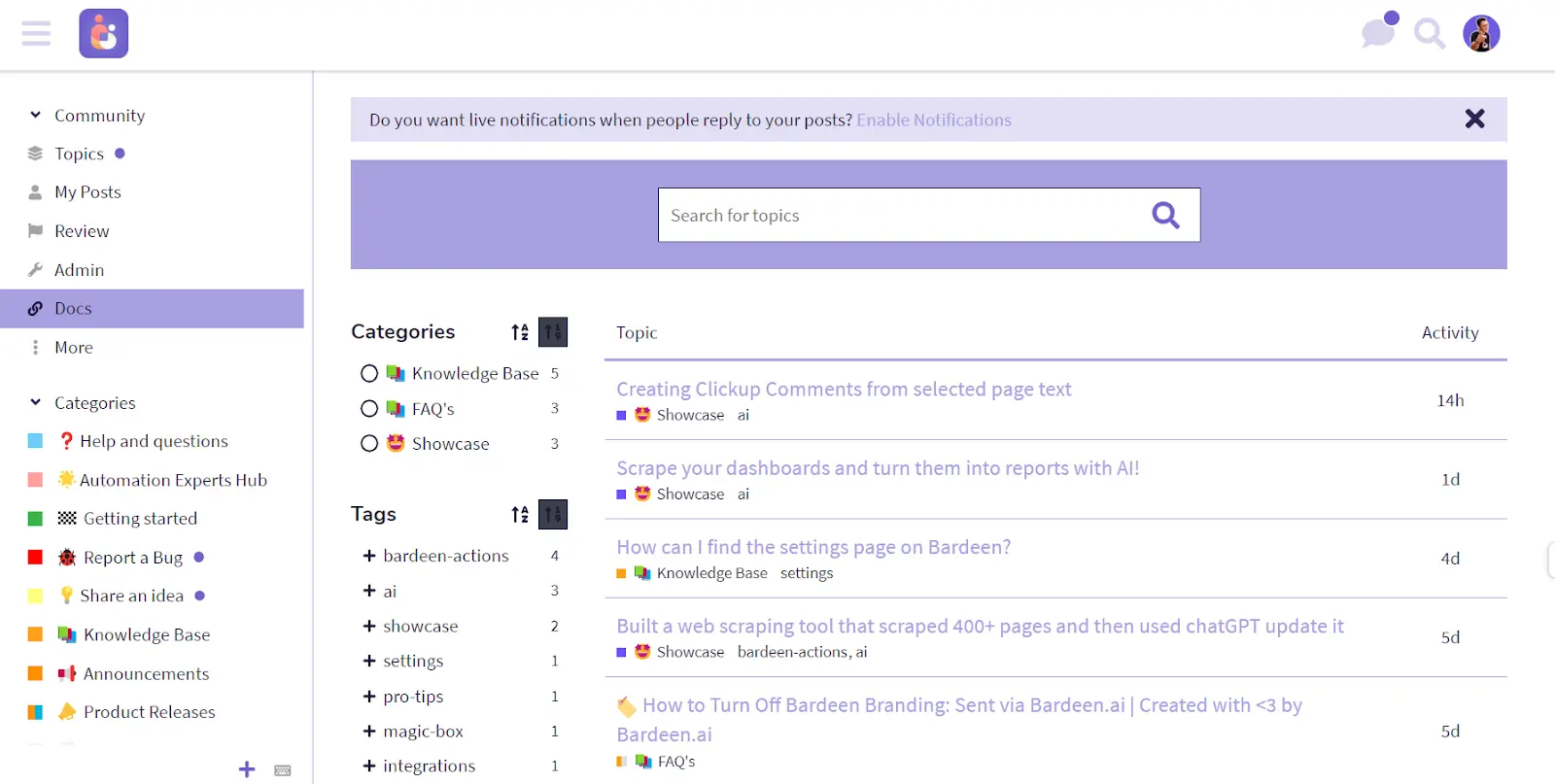The image size is (1555, 784).
Task: Click the green Getting started swatch
Action: [35, 519]
